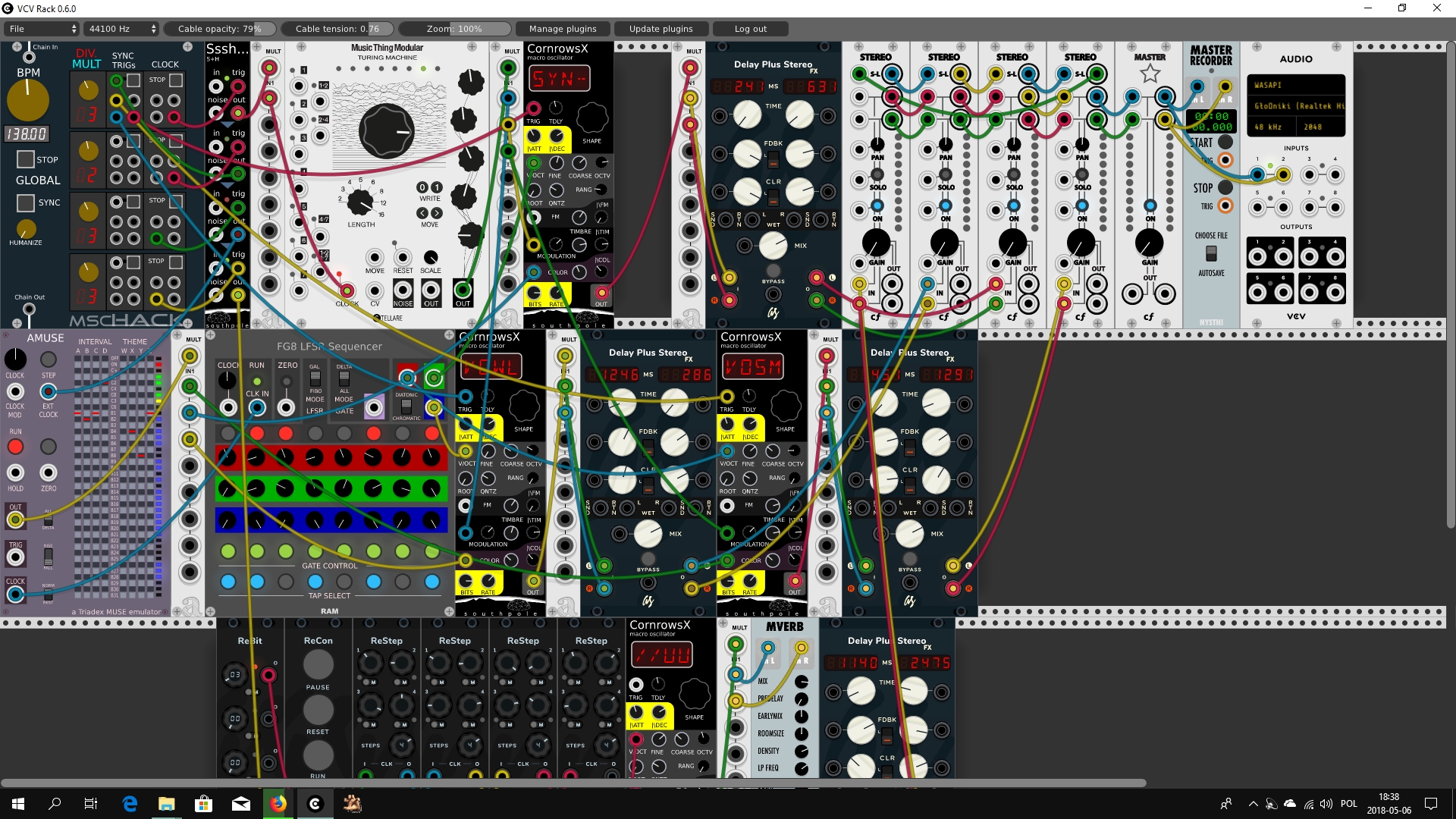Open Microsoft Edge from the taskbar
Screen dimensions: 1456x819
click(x=130, y=804)
